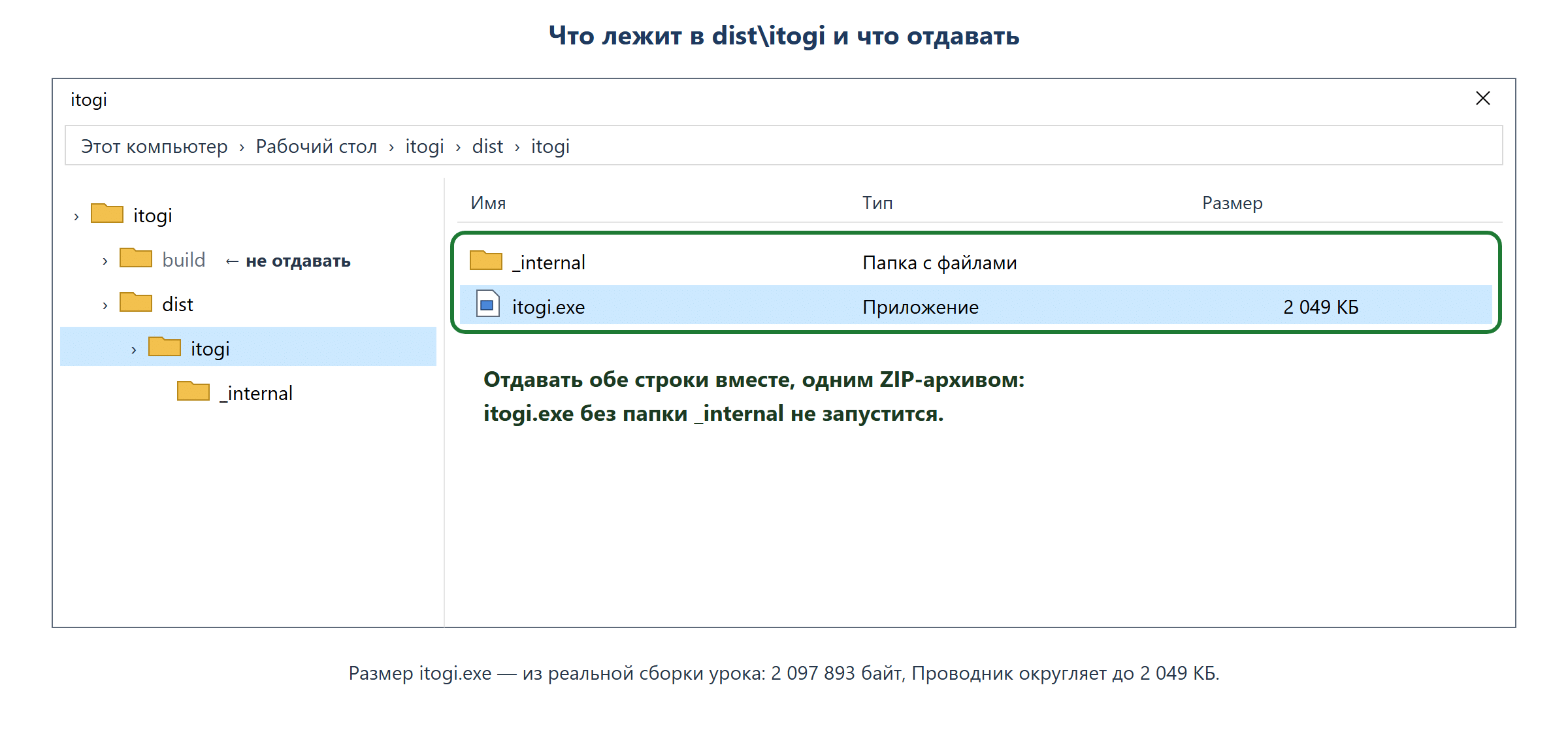
Task: Select _internal label in folder tree
Action: click(256, 393)
